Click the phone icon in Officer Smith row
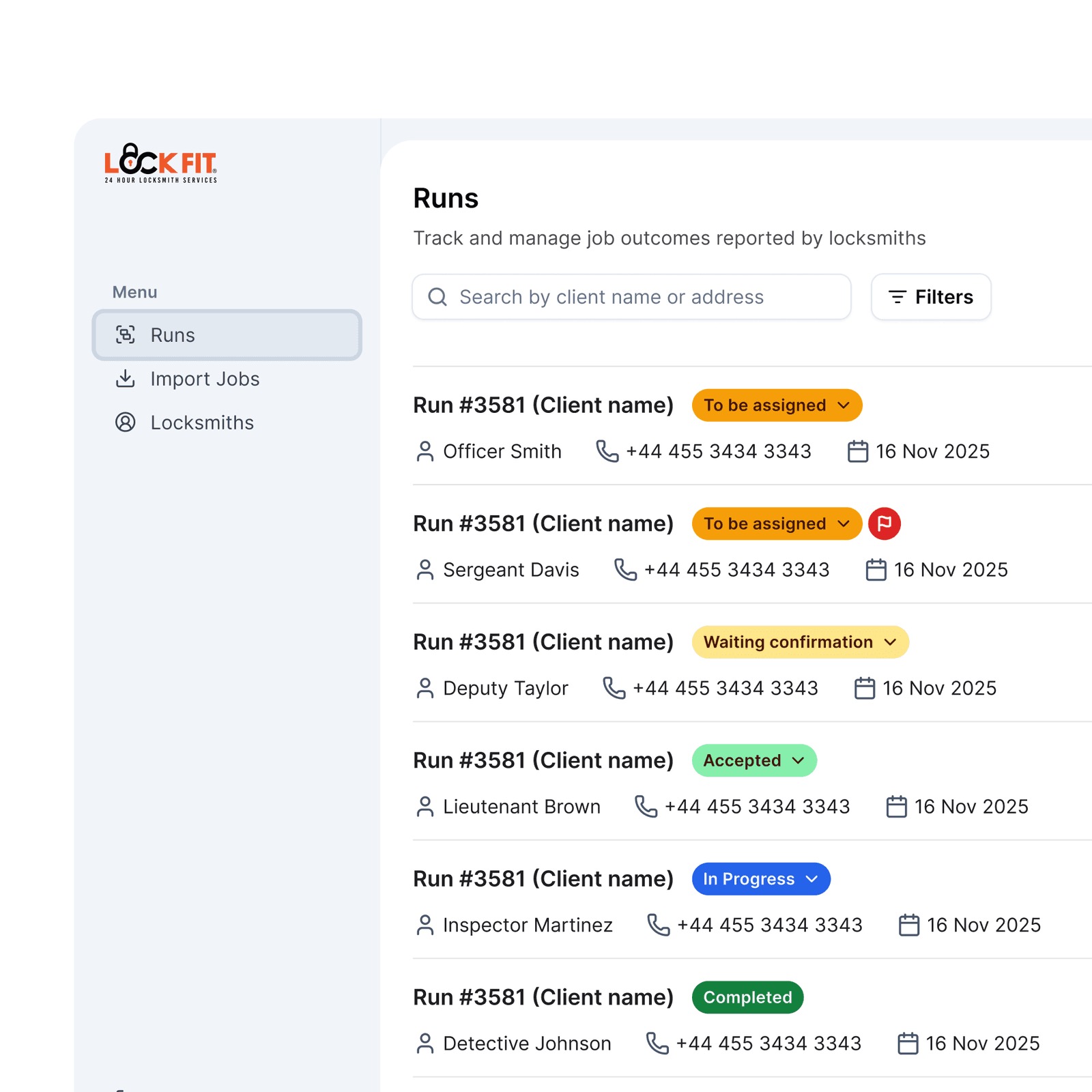1092x1092 pixels. click(607, 451)
